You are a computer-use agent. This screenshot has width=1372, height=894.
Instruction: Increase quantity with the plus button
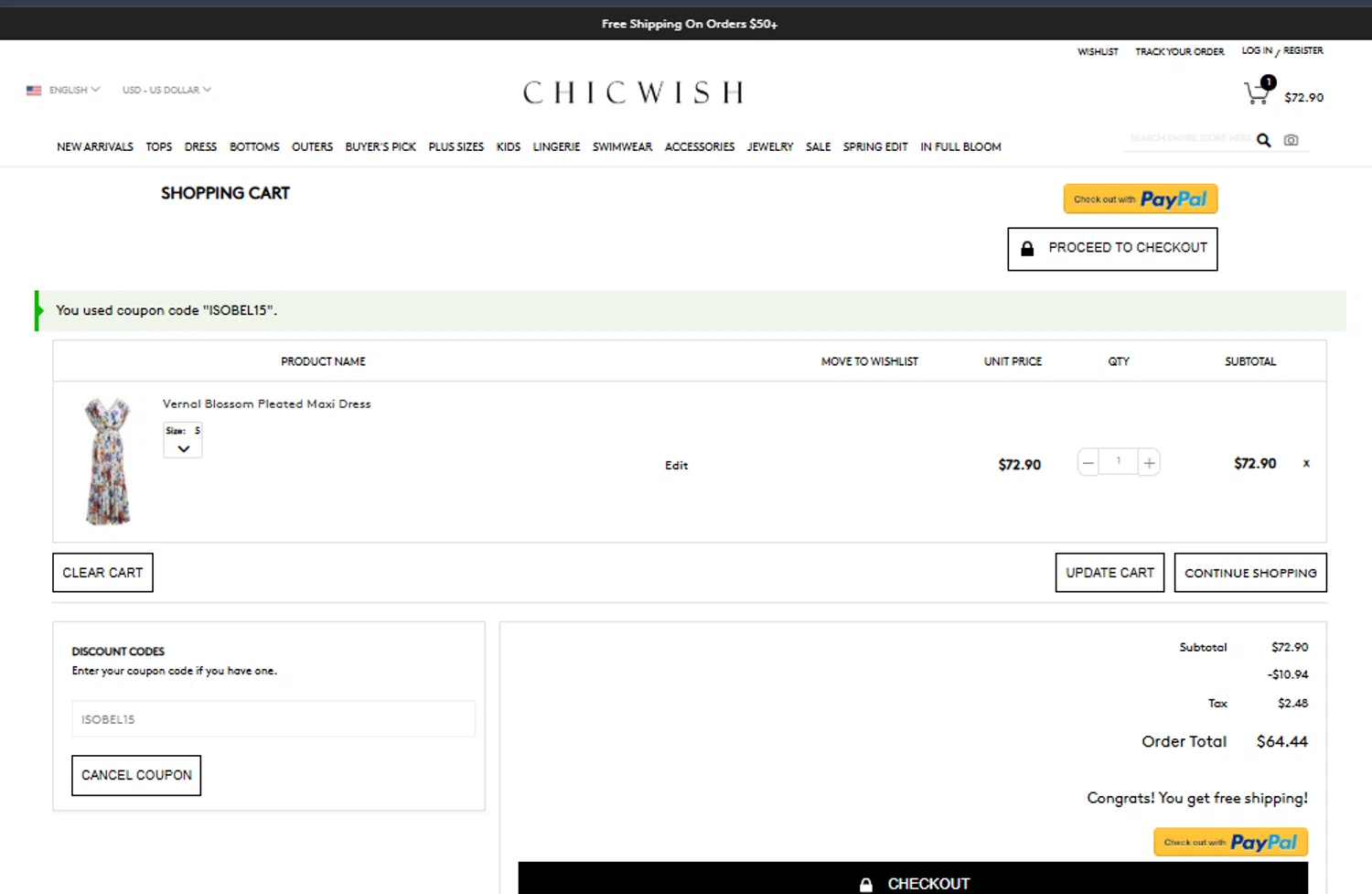pyautogui.click(x=1149, y=463)
